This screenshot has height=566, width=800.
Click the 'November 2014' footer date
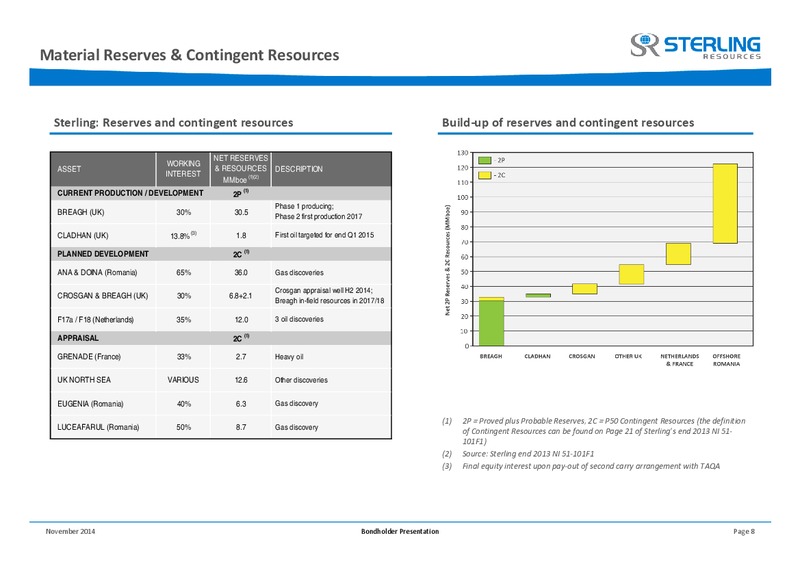click(70, 531)
